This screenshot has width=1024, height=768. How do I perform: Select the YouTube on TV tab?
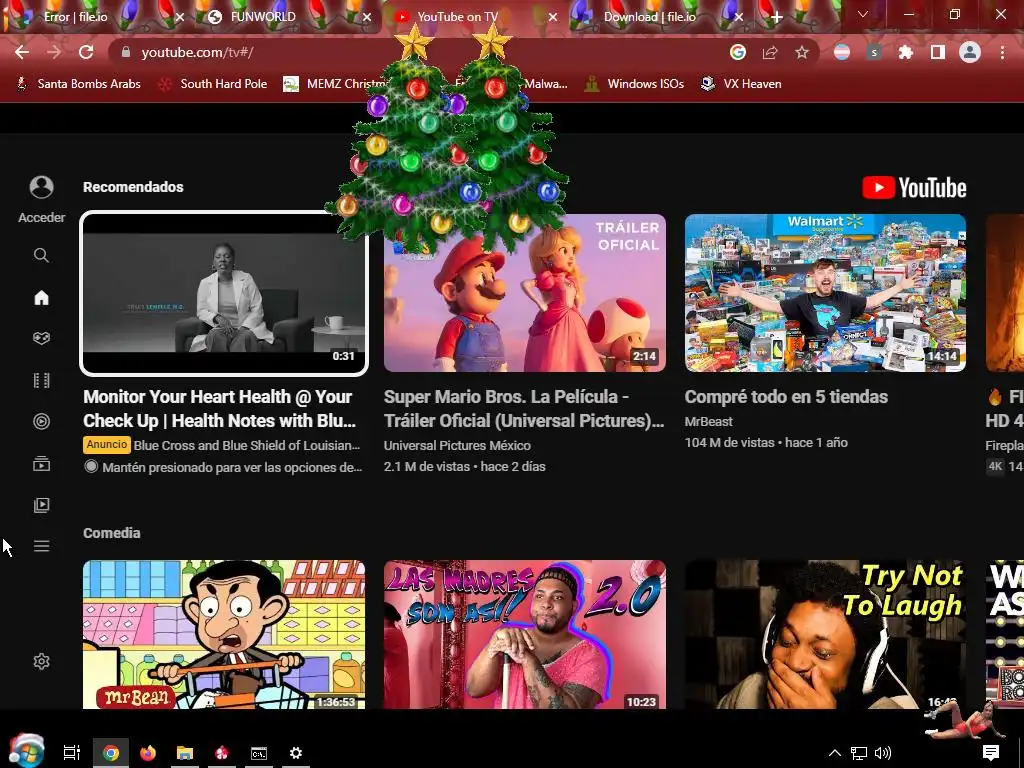tap(457, 17)
